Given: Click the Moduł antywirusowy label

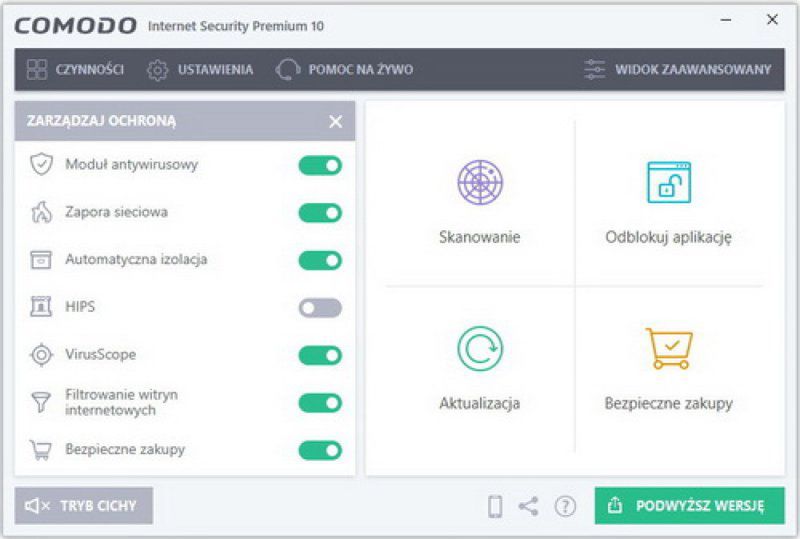Looking at the screenshot, I should pyautogui.click(x=132, y=164).
